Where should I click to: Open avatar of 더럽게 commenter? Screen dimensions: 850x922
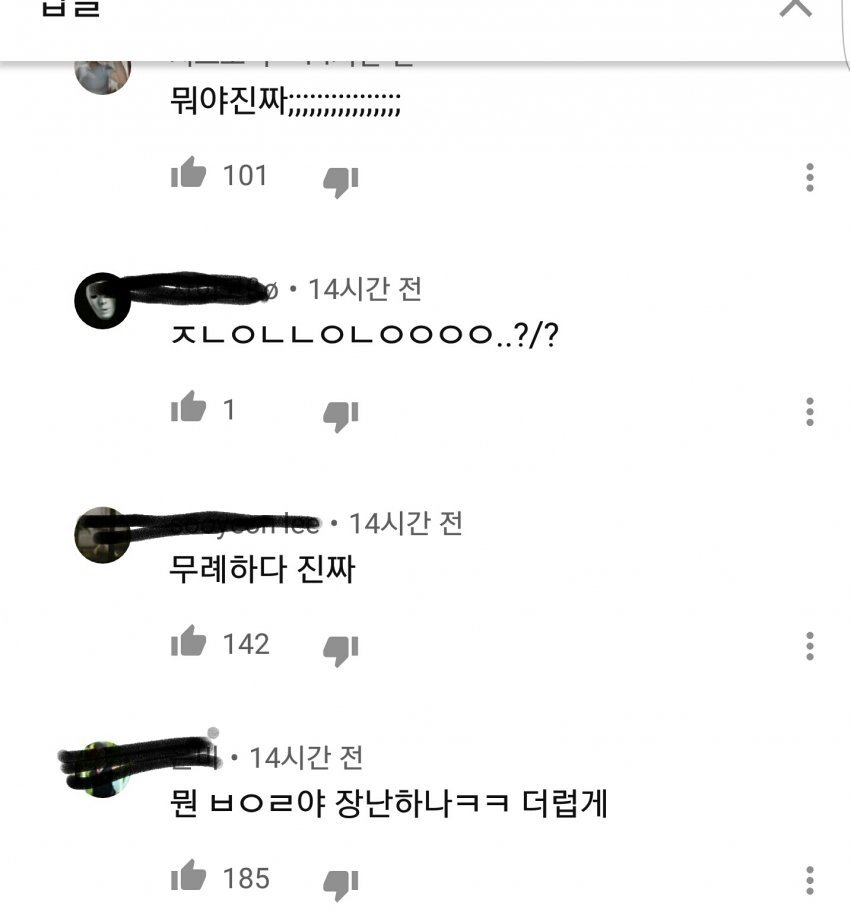[102, 769]
